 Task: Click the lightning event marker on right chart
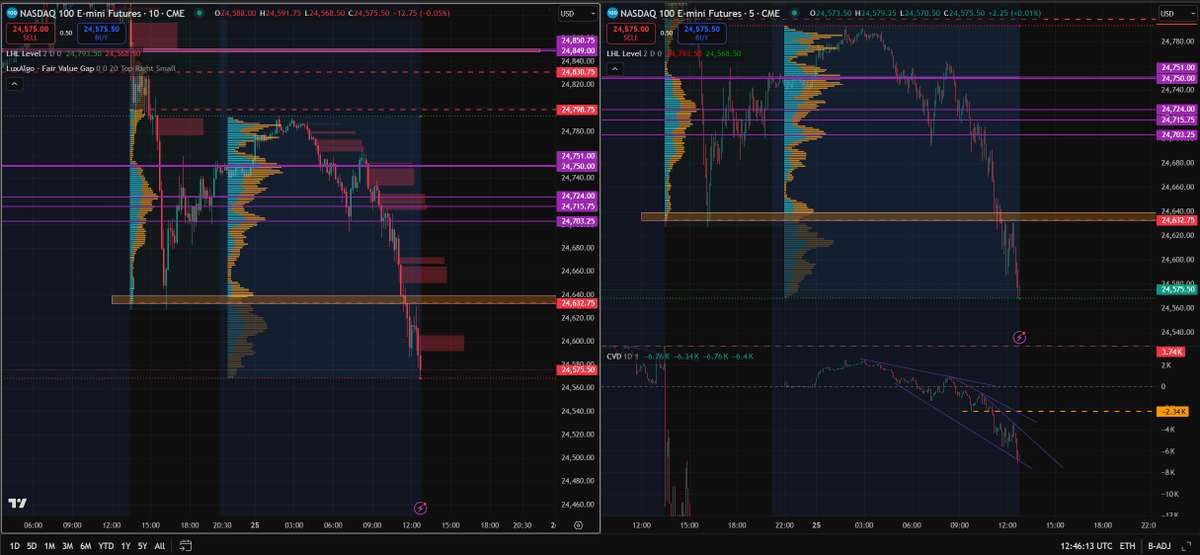1019,337
